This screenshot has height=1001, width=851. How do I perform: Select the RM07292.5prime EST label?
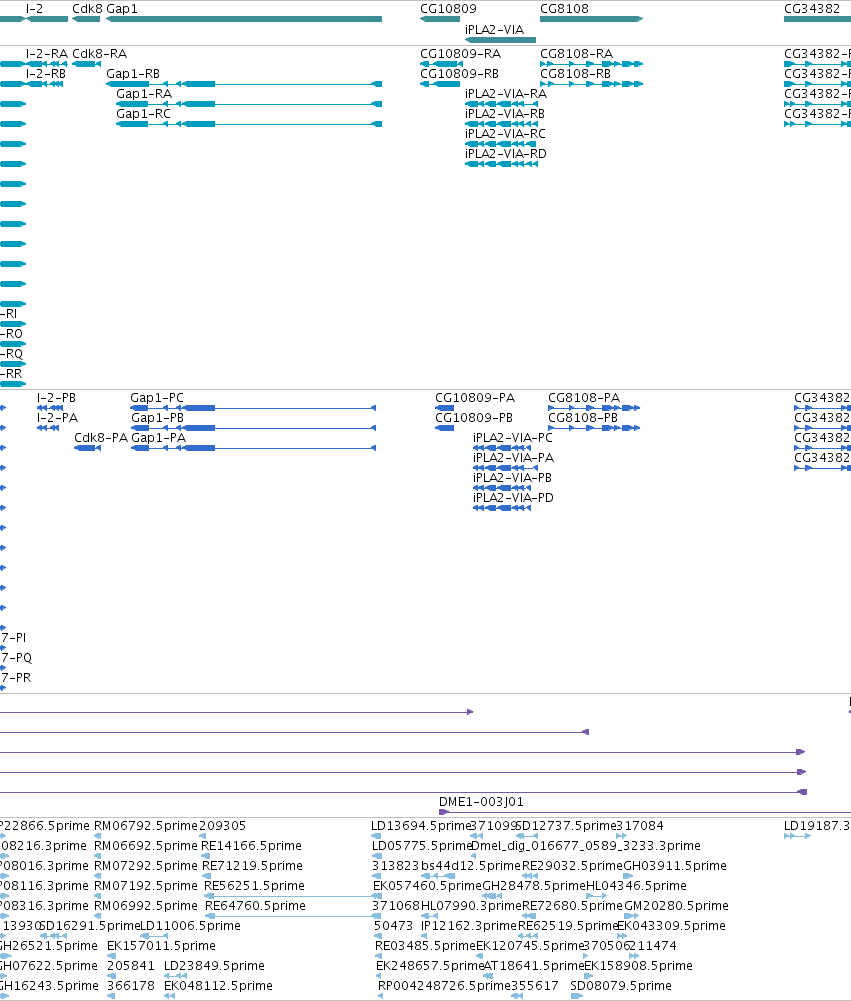[x=146, y=866]
